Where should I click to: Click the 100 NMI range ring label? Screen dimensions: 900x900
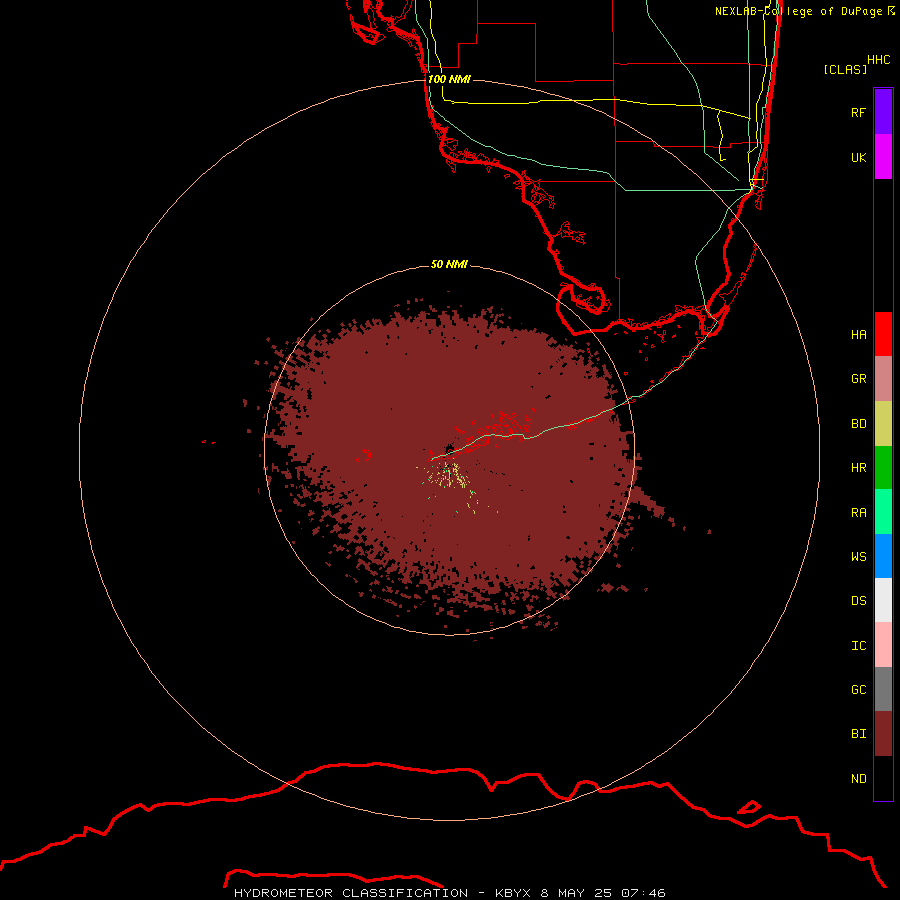point(449,79)
